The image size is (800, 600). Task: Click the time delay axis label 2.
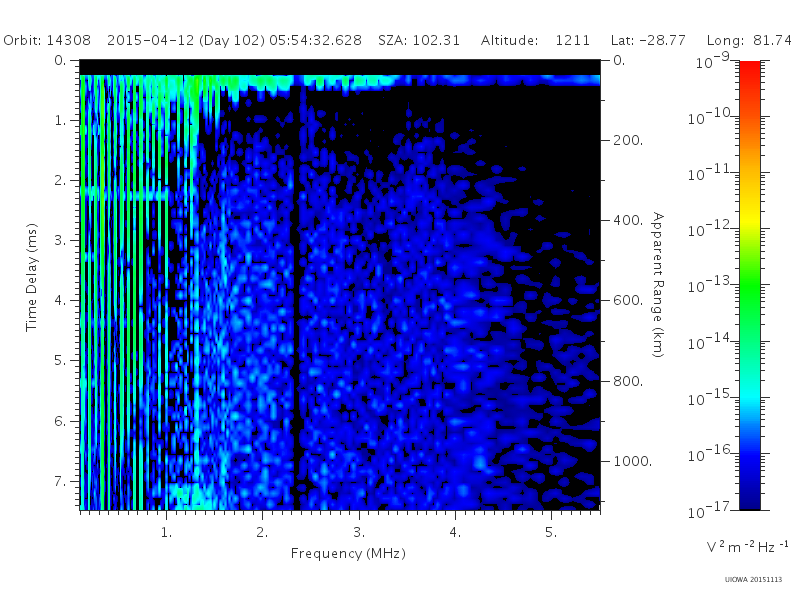[60, 180]
